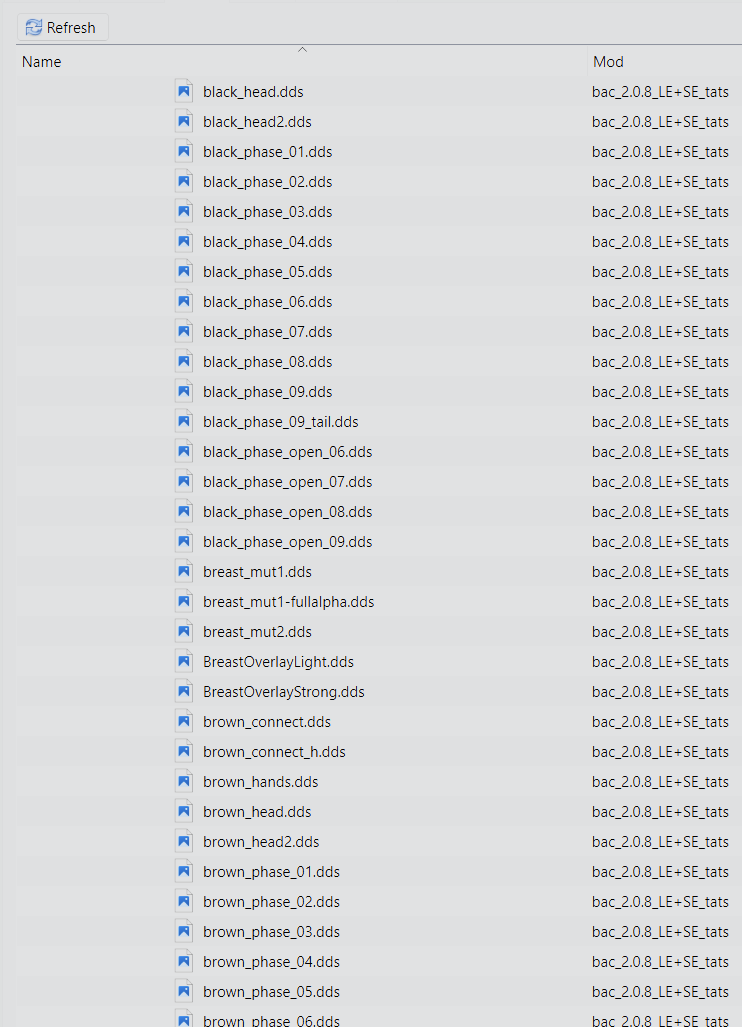Click the icon beside black_head.dds

(184, 92)
